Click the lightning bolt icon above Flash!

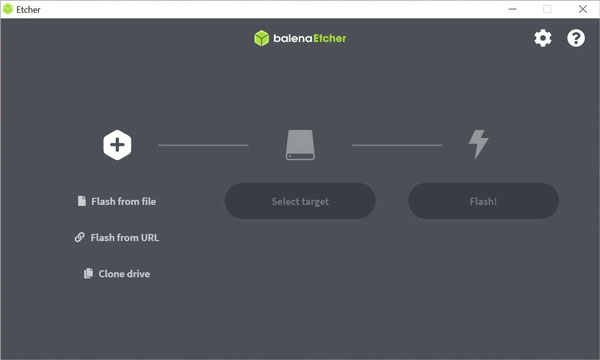click(479, 144)
